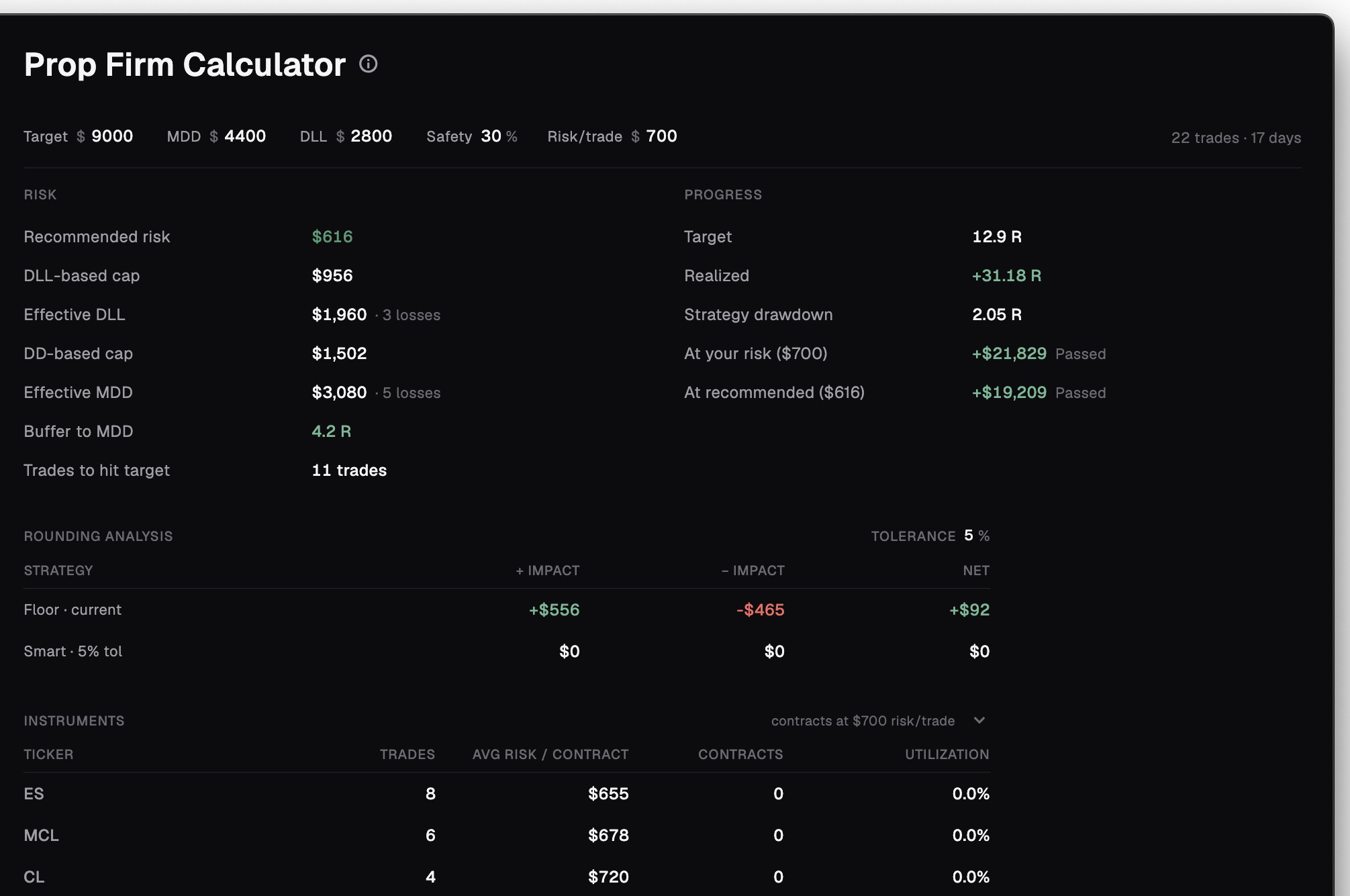This screenshot has height=896, width=1350.
Task: Click the Floor positive impact +$556
Action: [x=555, y=610]
